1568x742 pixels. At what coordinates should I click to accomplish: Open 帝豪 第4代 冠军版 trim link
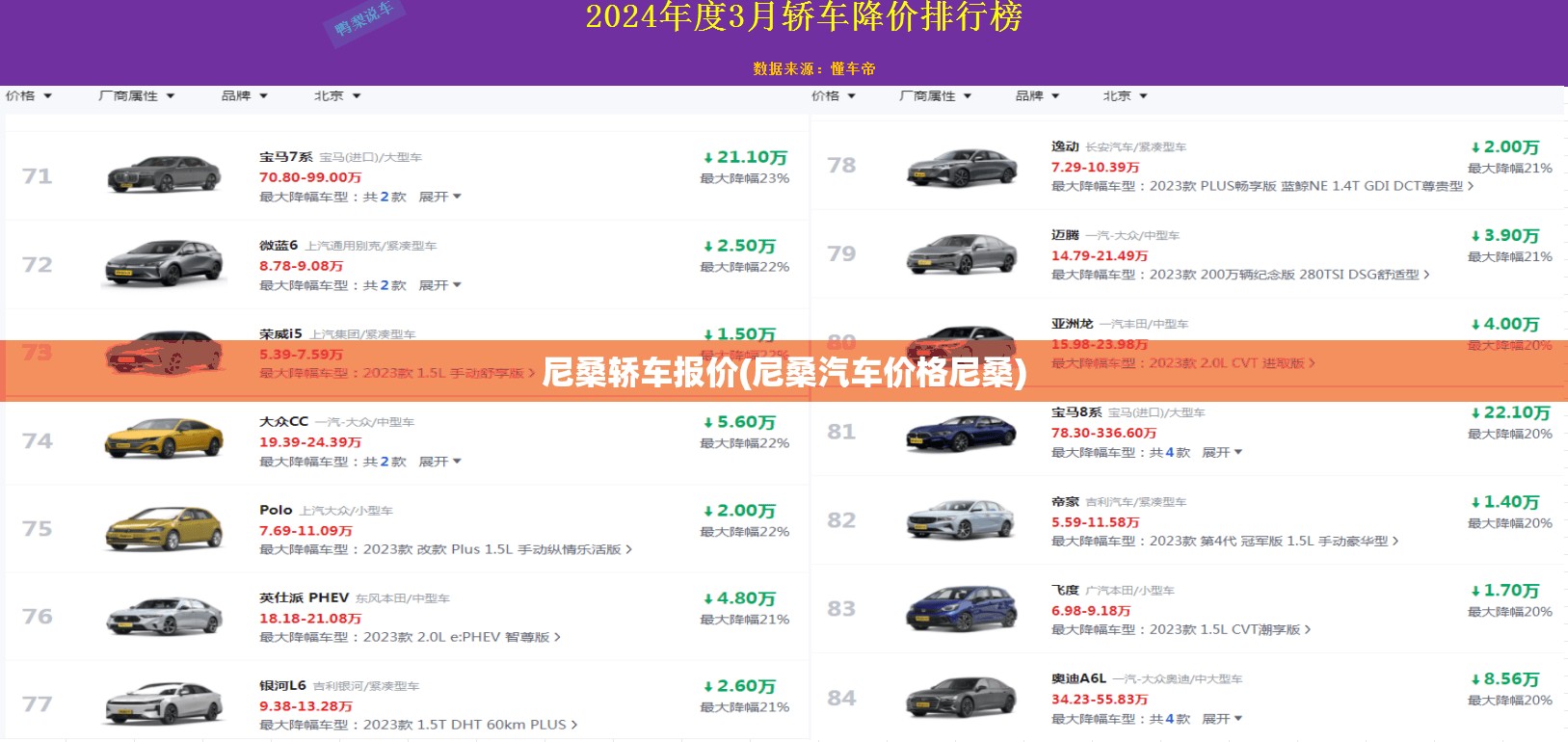click(1274, 542)
